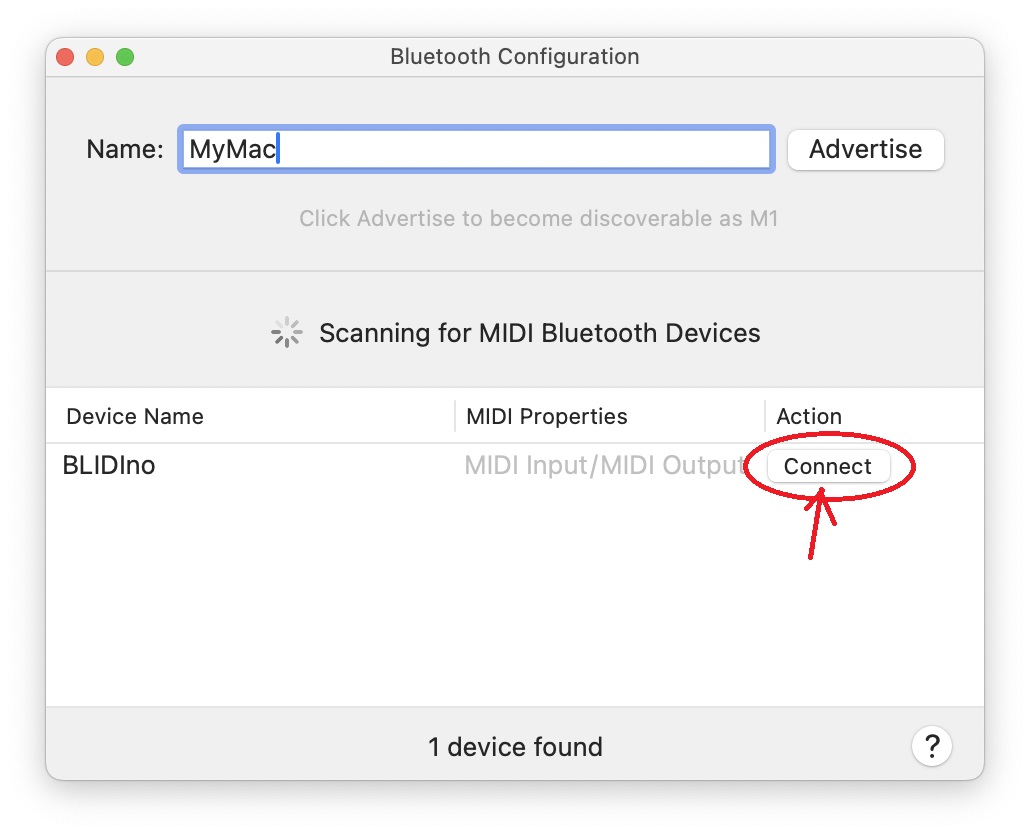Click the 'Click Advertise to become discoverable' hint

tap(539, 218)
